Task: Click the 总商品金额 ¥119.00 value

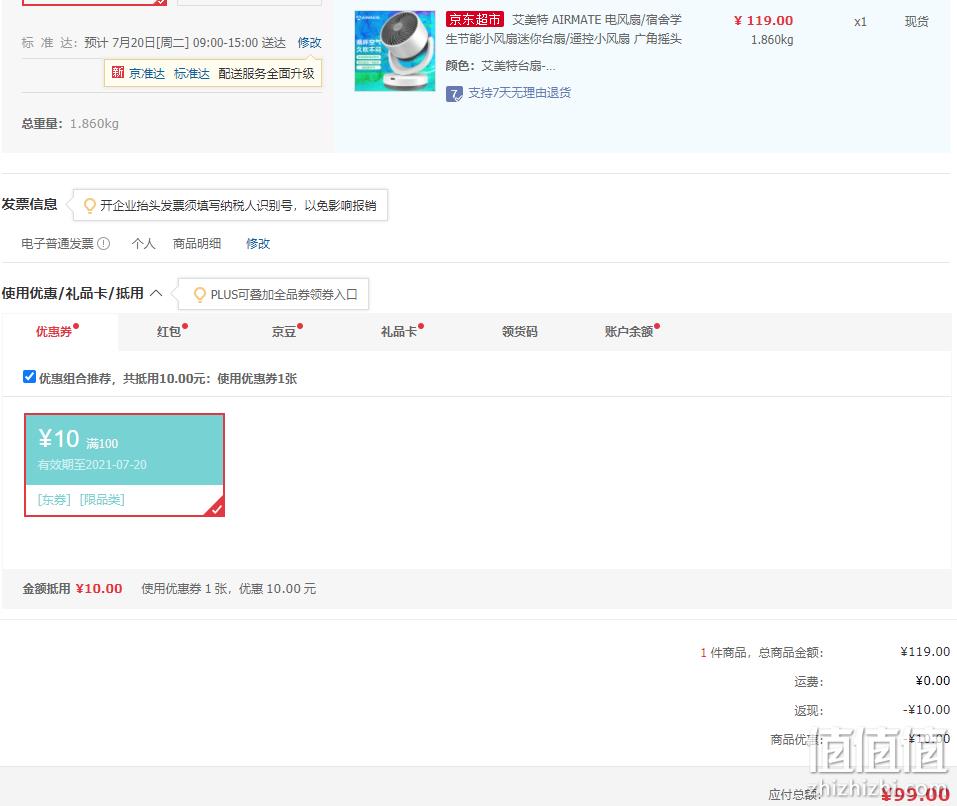Action: point(925,652)
